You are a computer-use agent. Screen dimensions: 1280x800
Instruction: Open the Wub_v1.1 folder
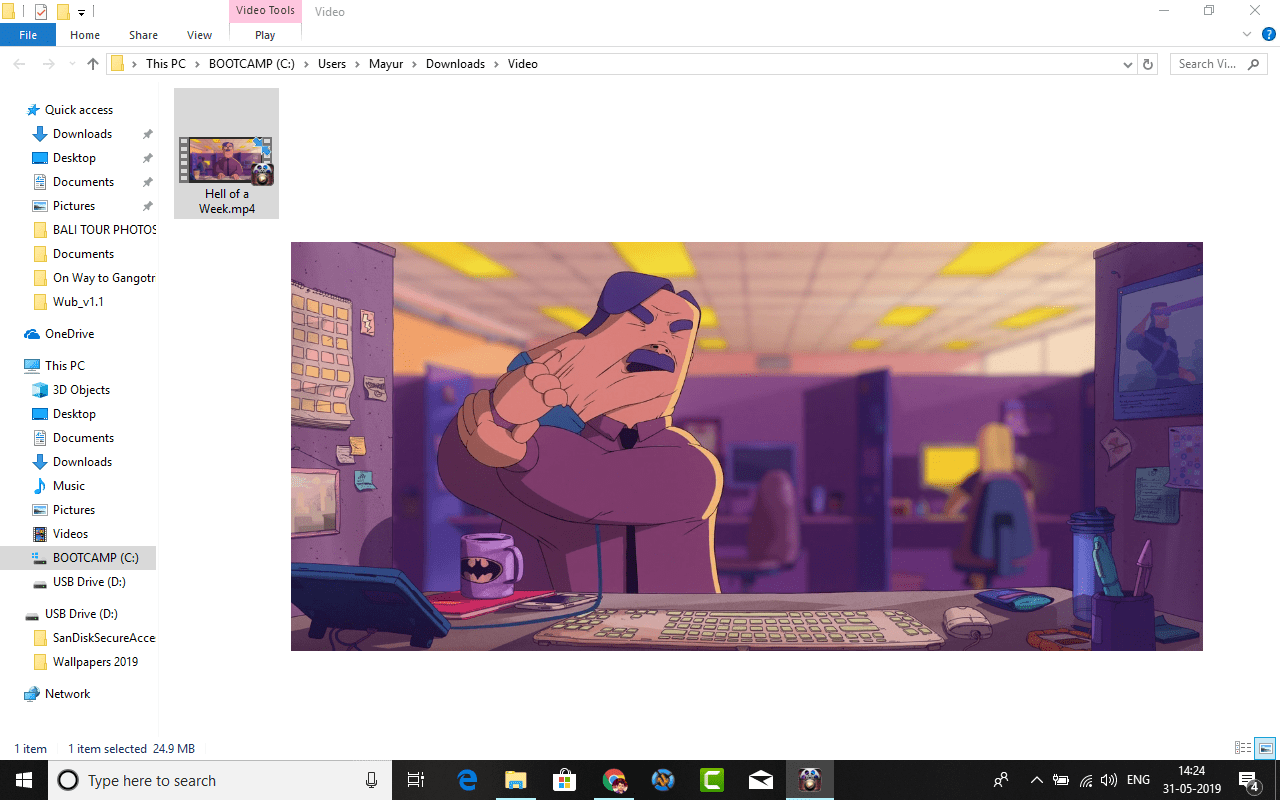pyautogui.click(x=78, y=302)
